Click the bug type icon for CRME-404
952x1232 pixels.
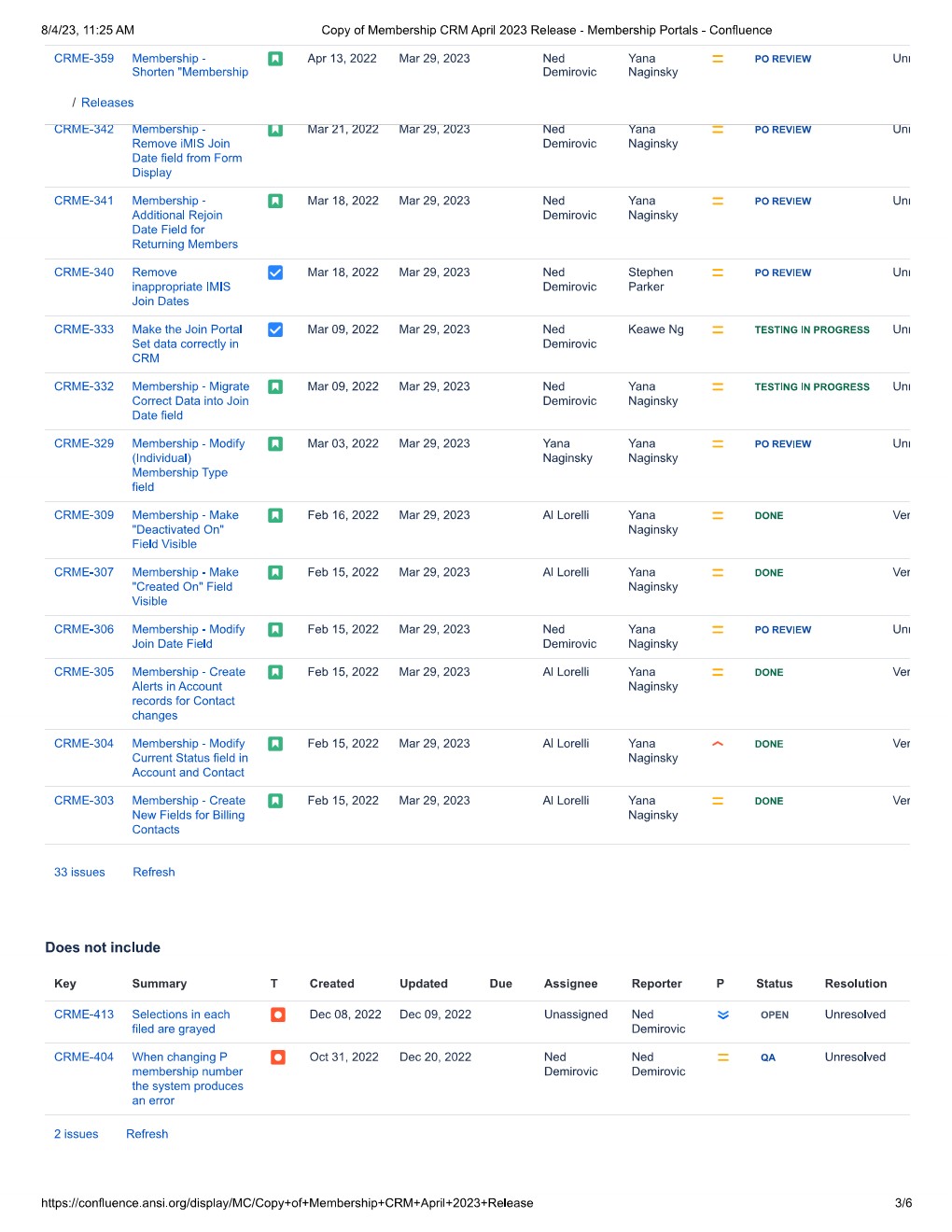point(277,1057)
